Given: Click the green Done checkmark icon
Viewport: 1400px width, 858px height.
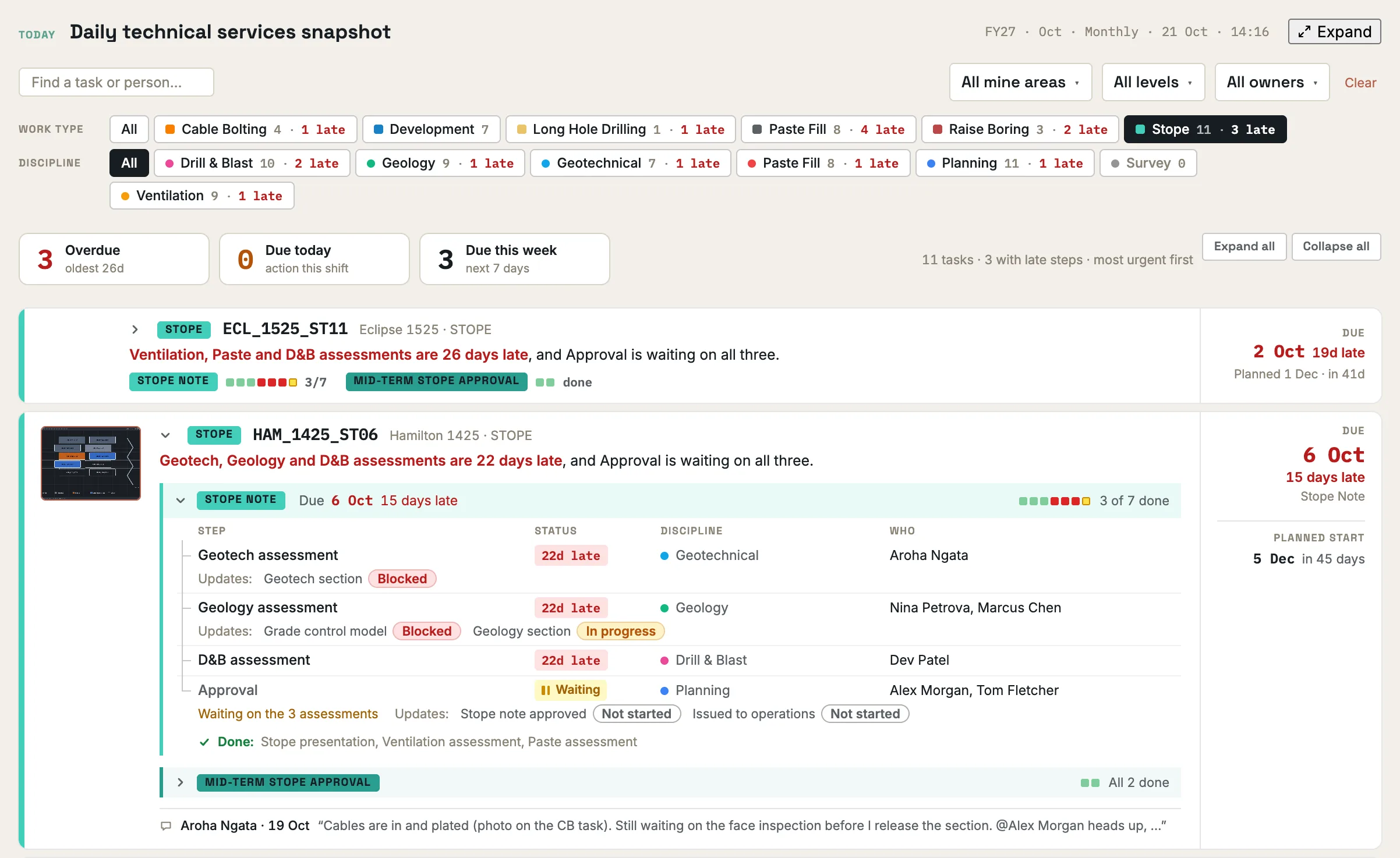Looking at the screenshot, I should 204,742.
